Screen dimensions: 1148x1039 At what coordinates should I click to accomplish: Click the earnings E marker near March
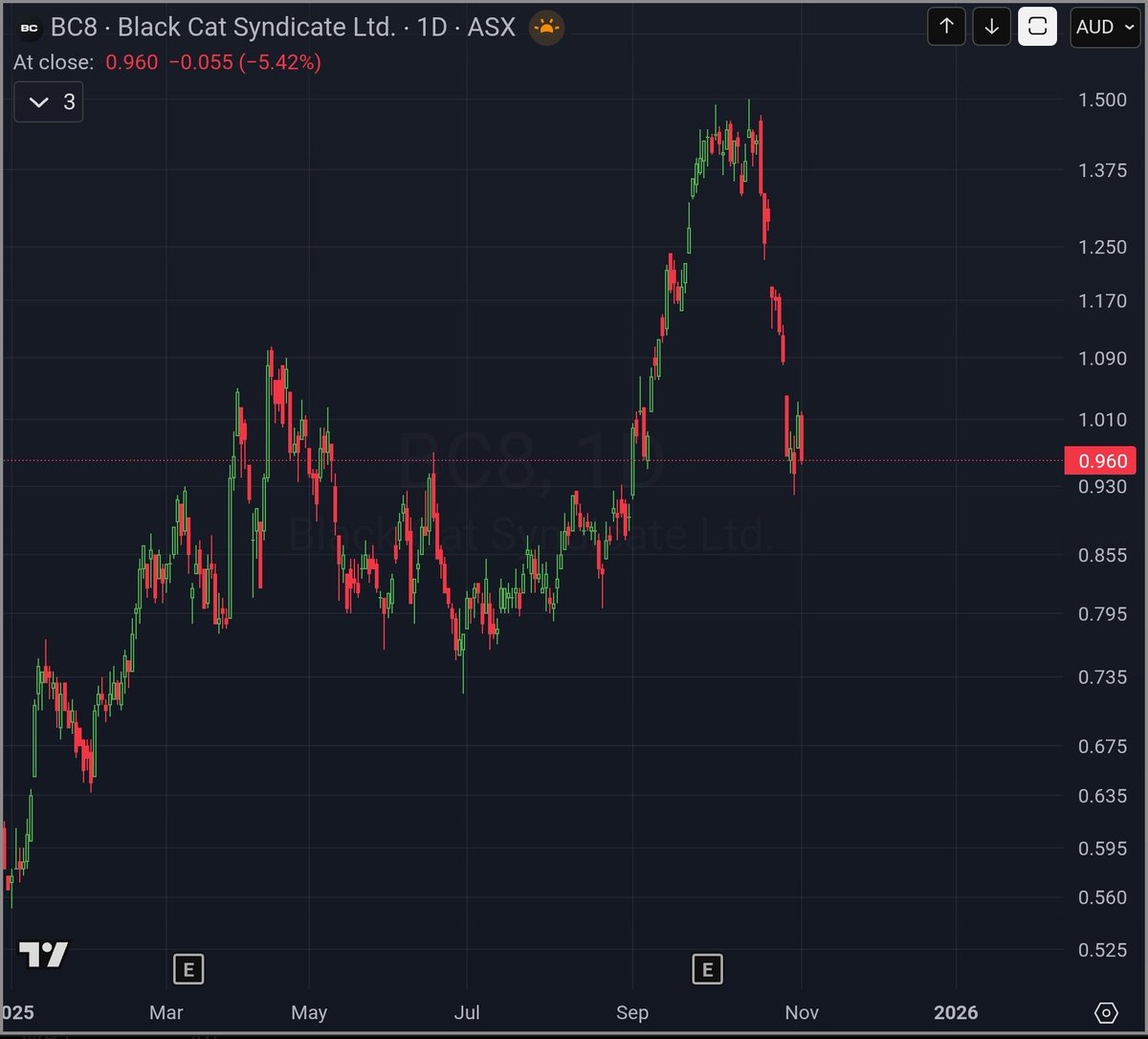(188, 970)
